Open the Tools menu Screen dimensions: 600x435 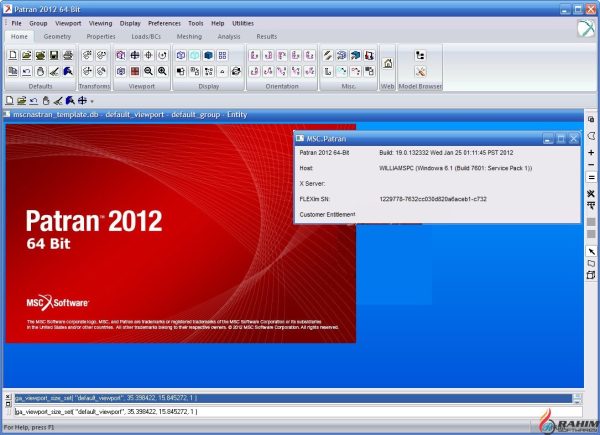pos(196,23)
